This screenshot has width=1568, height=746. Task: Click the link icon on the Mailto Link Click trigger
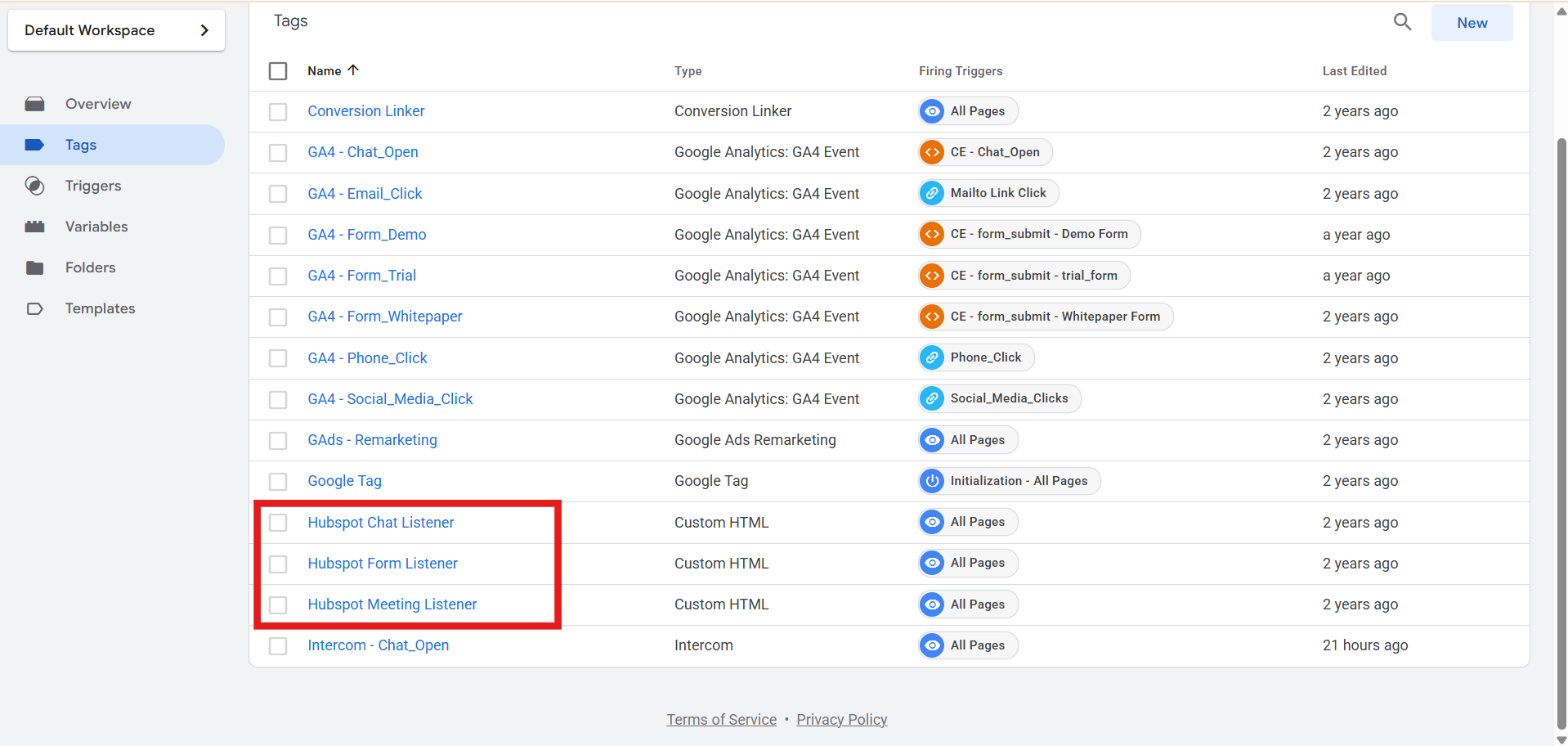pyautogui.click(x=932, y=193)
